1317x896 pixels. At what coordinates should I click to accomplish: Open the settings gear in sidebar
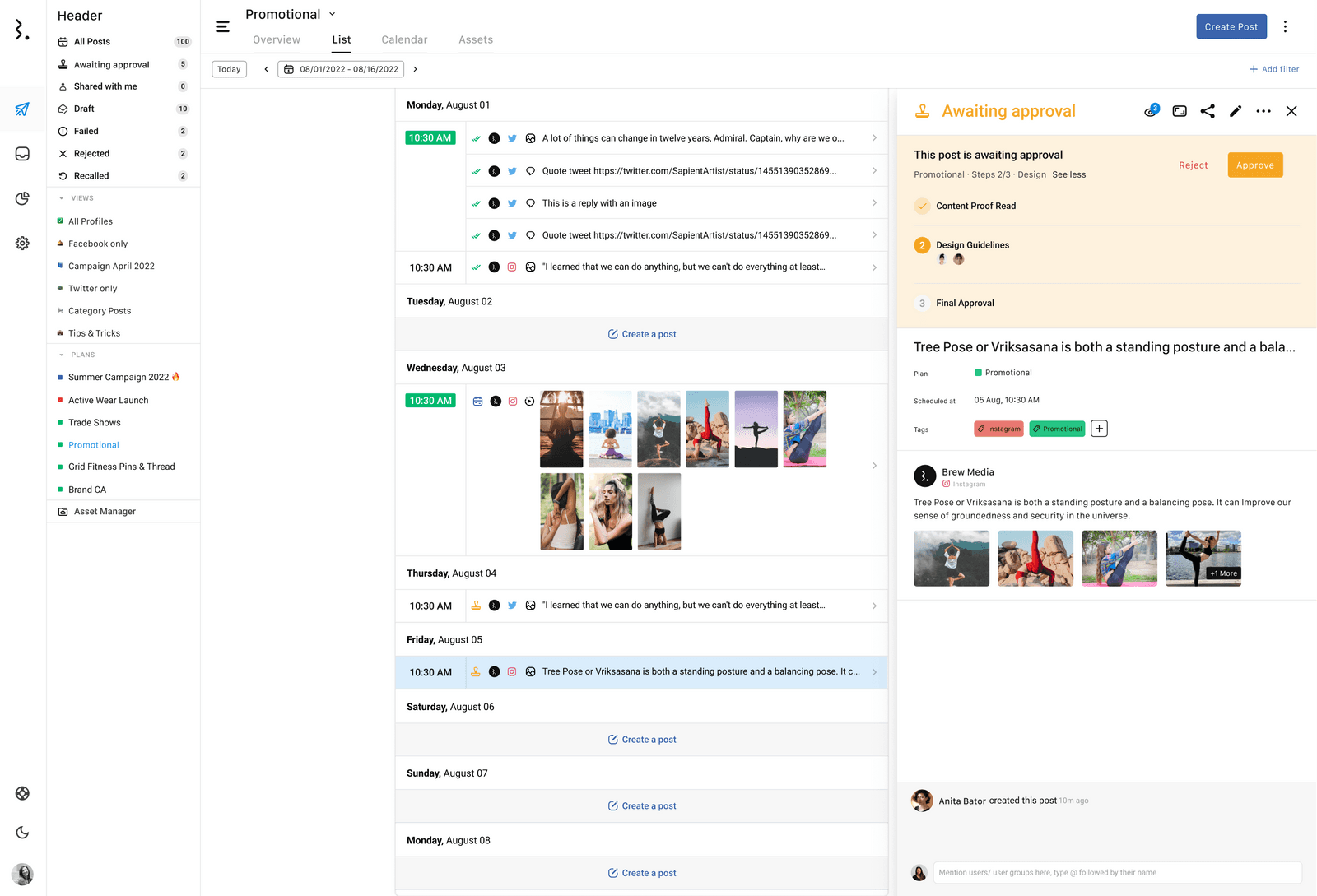pyautogui.click(x=22, y=244)
